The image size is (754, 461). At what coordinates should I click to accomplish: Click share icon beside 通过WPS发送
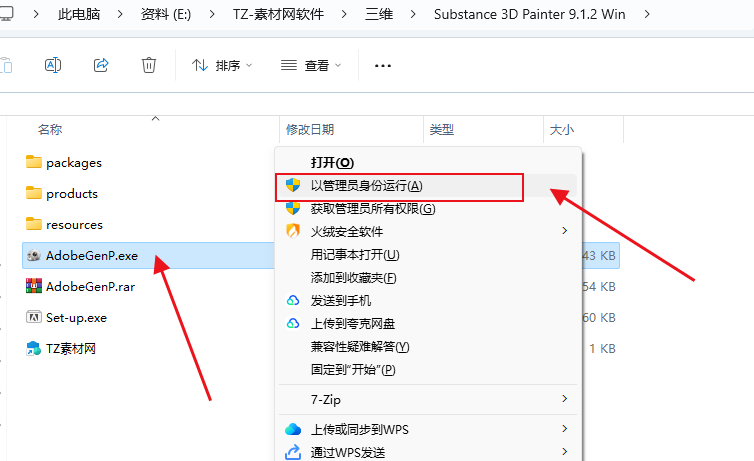293,452
